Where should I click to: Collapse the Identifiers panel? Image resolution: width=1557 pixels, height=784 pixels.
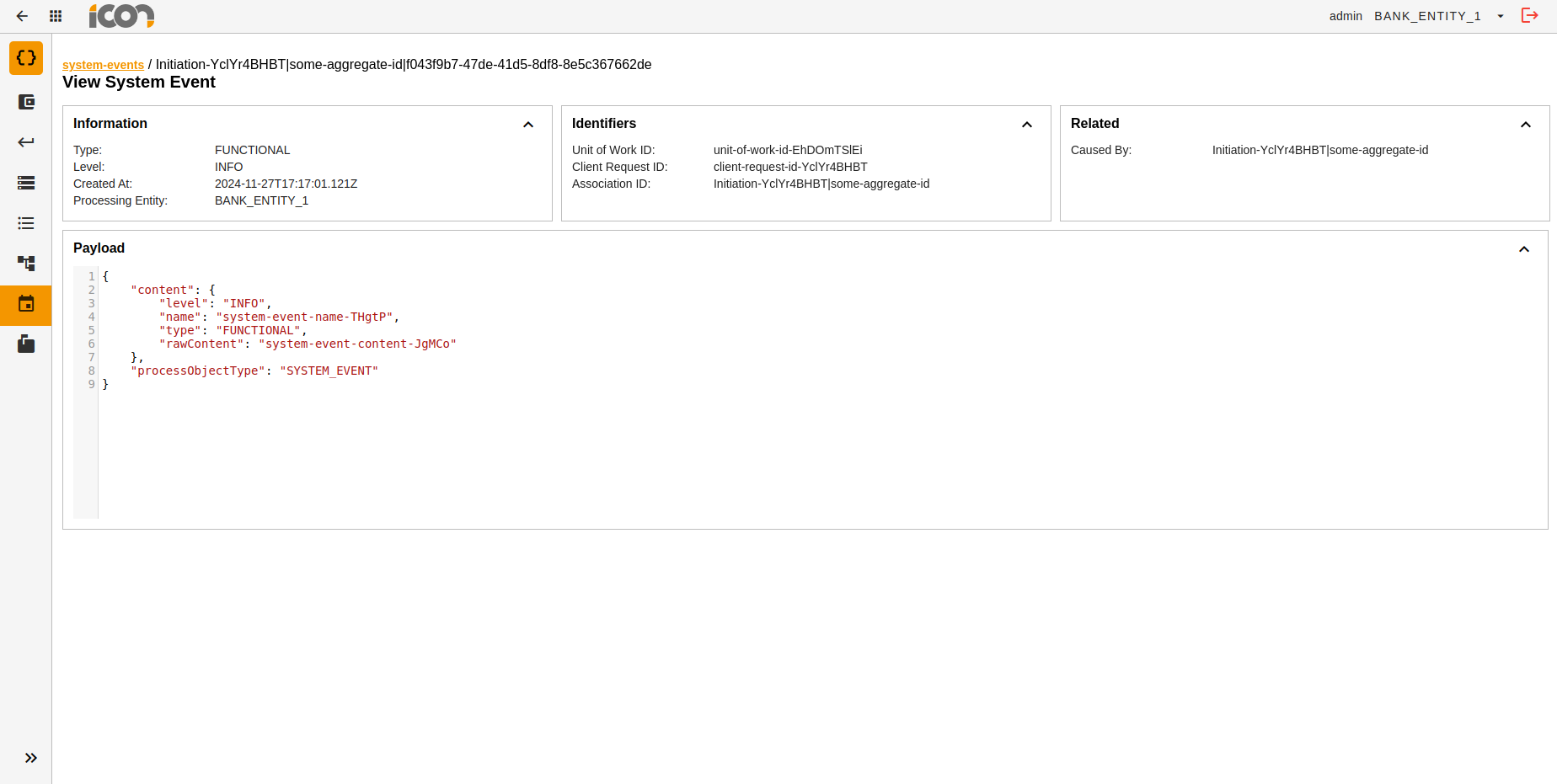tap(1027, 125)
